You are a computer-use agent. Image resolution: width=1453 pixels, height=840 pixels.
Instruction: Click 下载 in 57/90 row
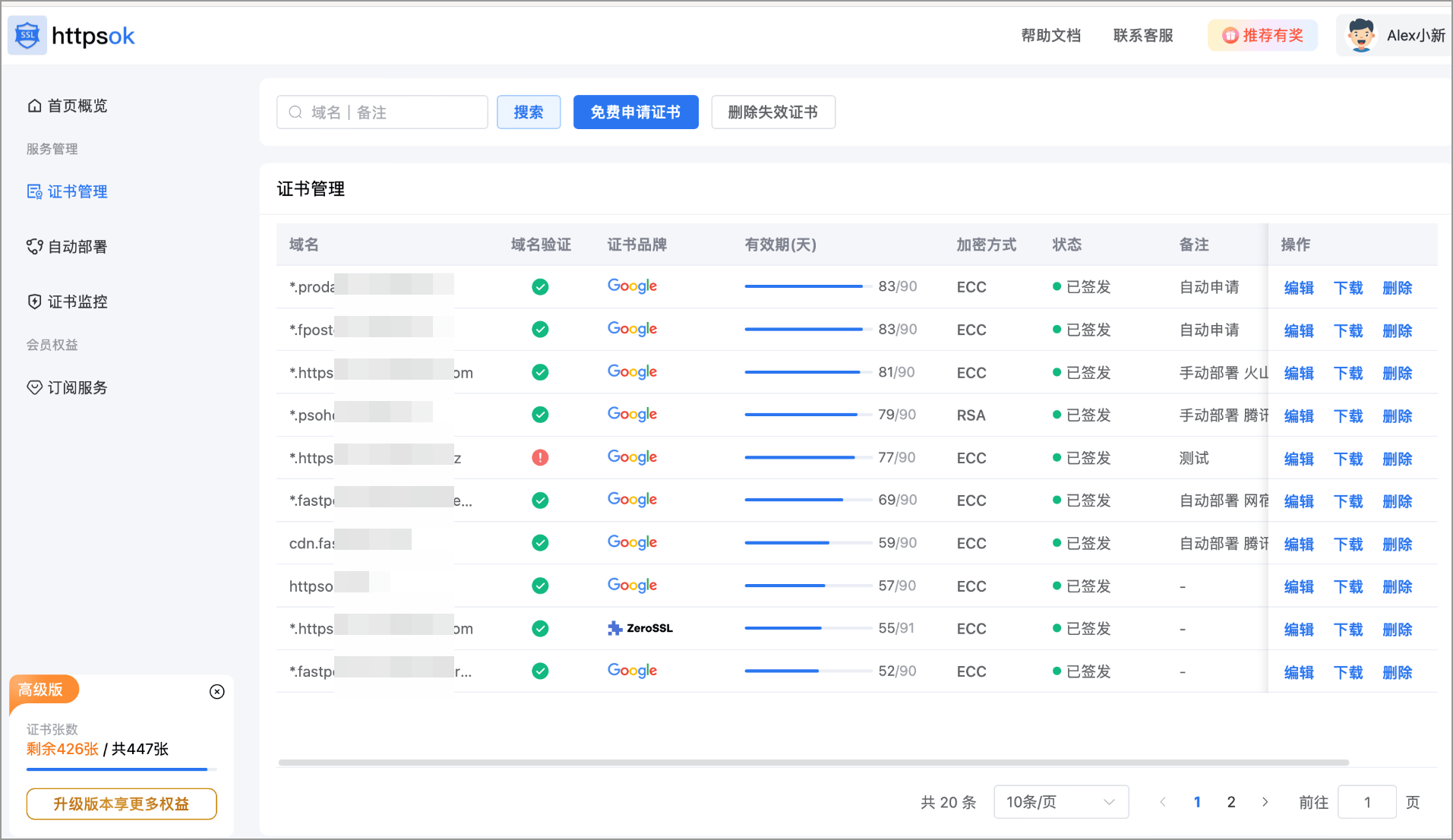tap(1348, 587)
